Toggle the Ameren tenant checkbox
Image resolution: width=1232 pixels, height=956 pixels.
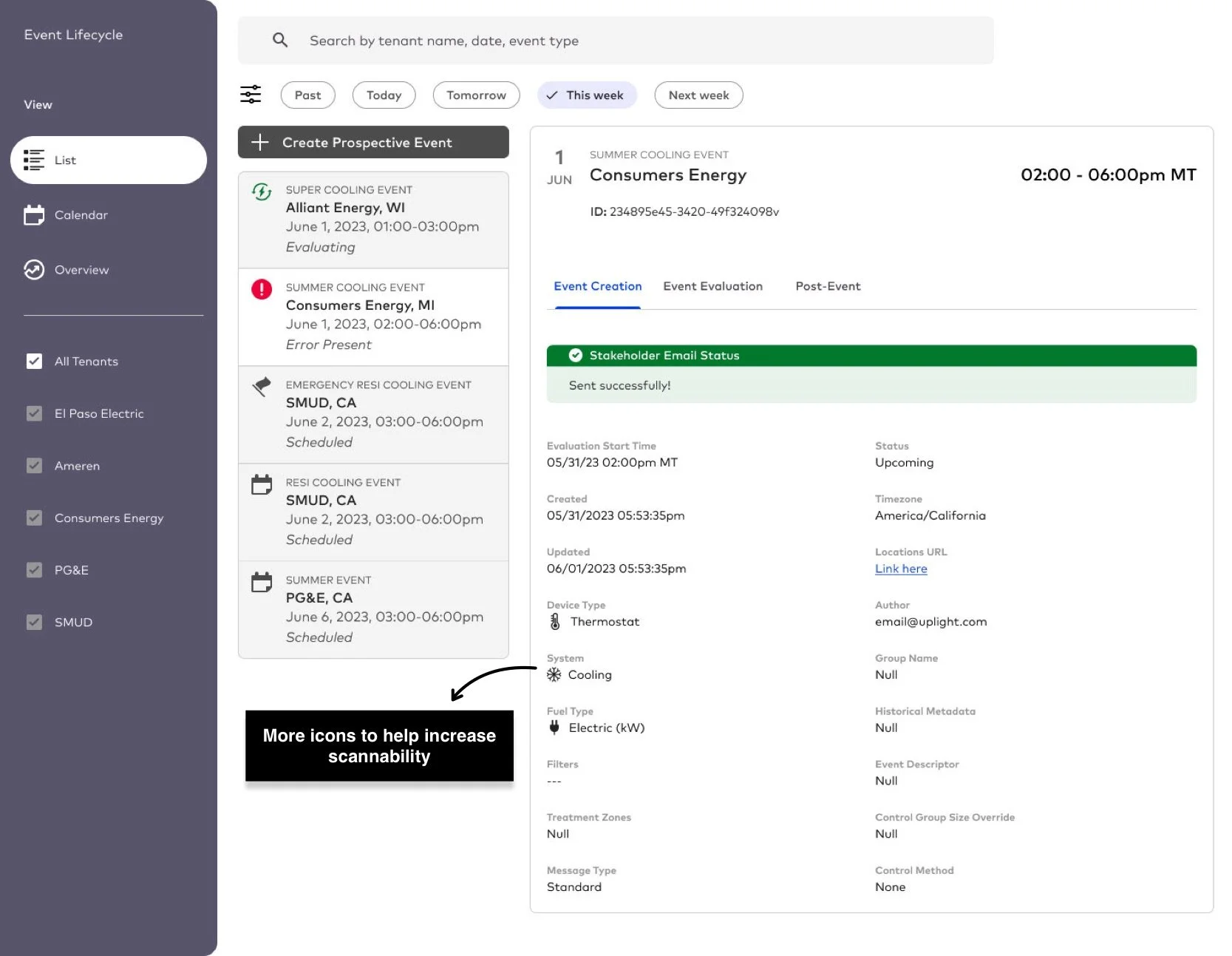(x=34, y=465)
